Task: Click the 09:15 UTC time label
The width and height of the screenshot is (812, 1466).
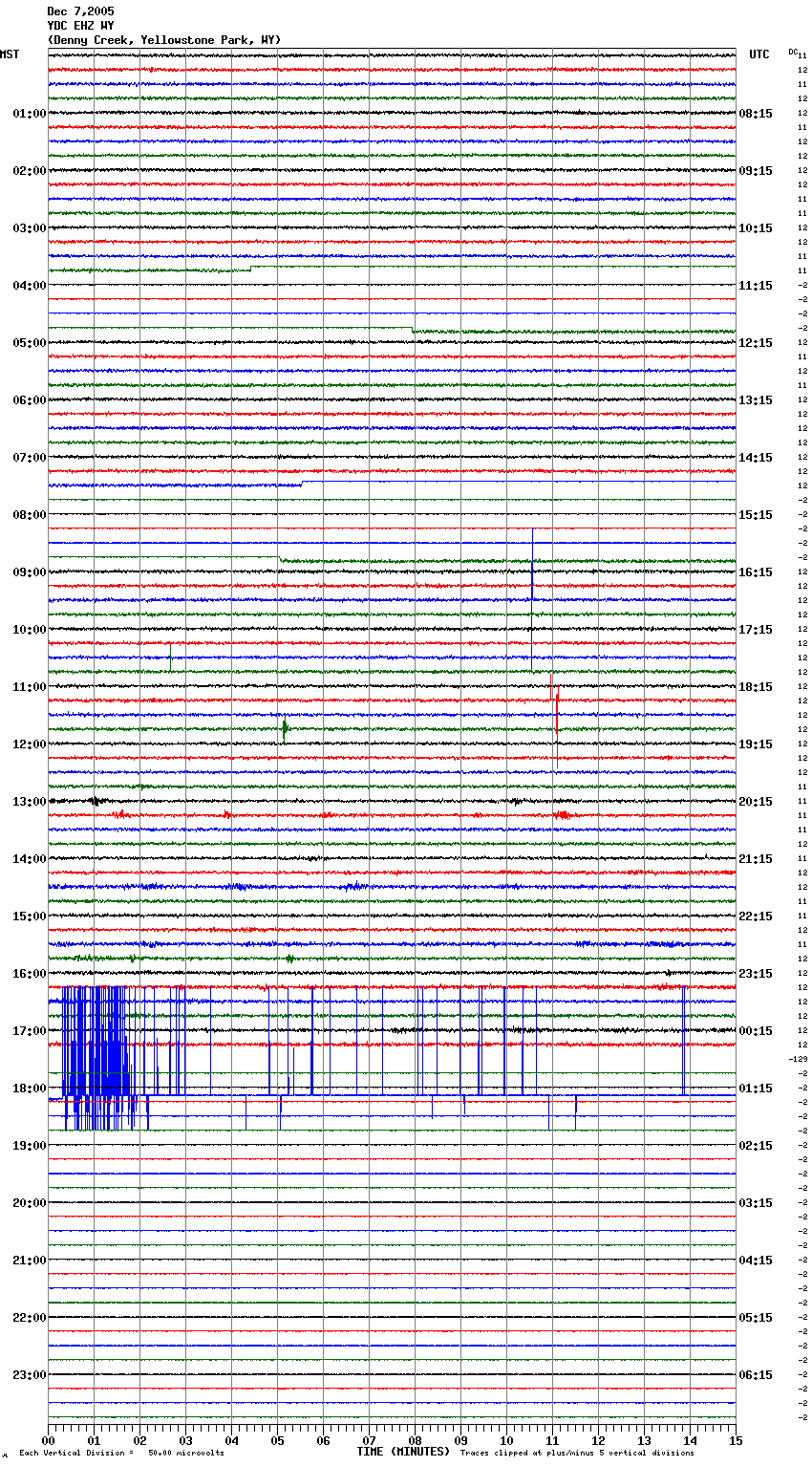Action: point(756,171)
